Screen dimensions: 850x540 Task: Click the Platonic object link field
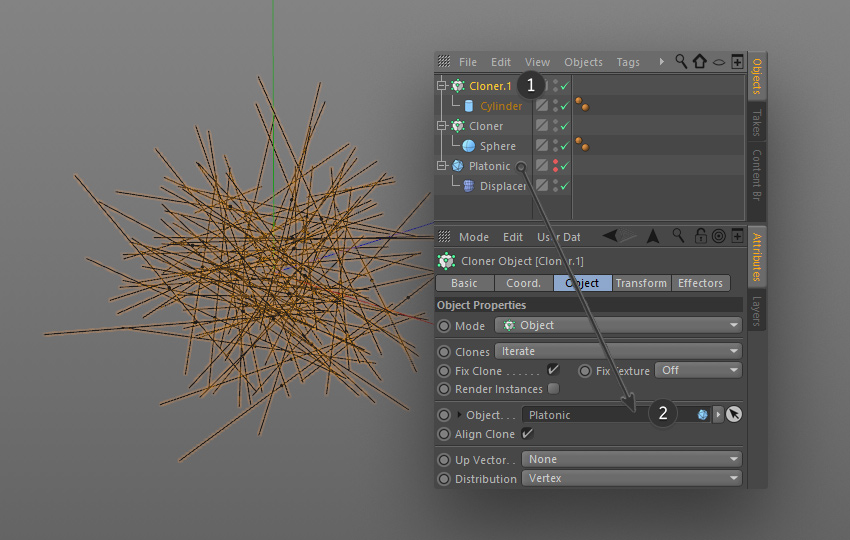(615, 415)
